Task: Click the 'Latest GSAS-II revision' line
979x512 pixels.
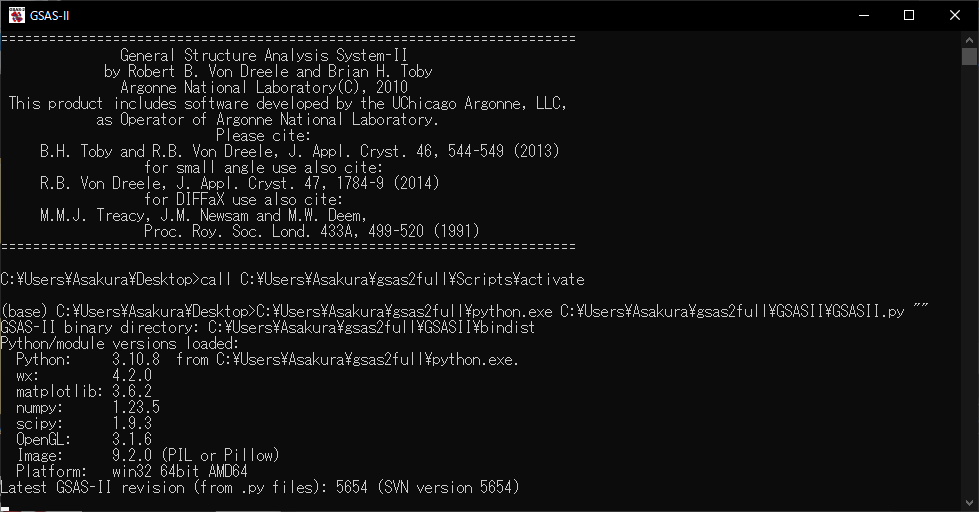Action: [259, 487]
